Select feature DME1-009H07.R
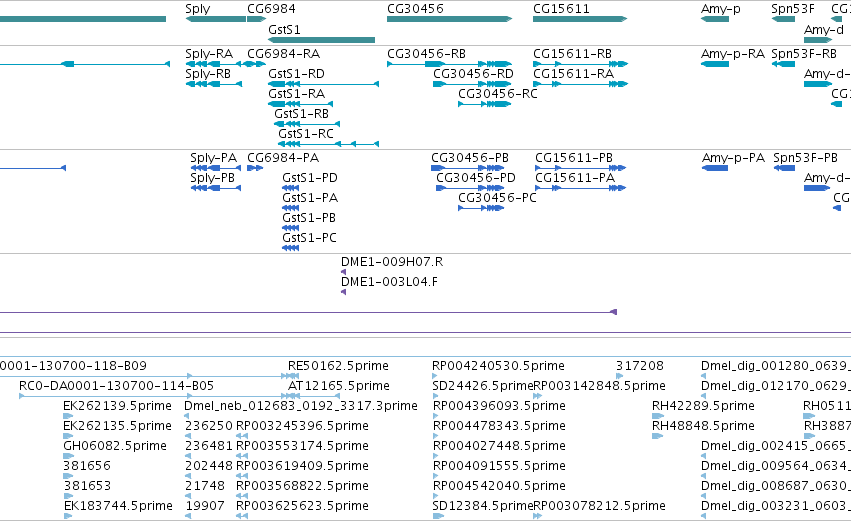851x521 pixels. 392,262
